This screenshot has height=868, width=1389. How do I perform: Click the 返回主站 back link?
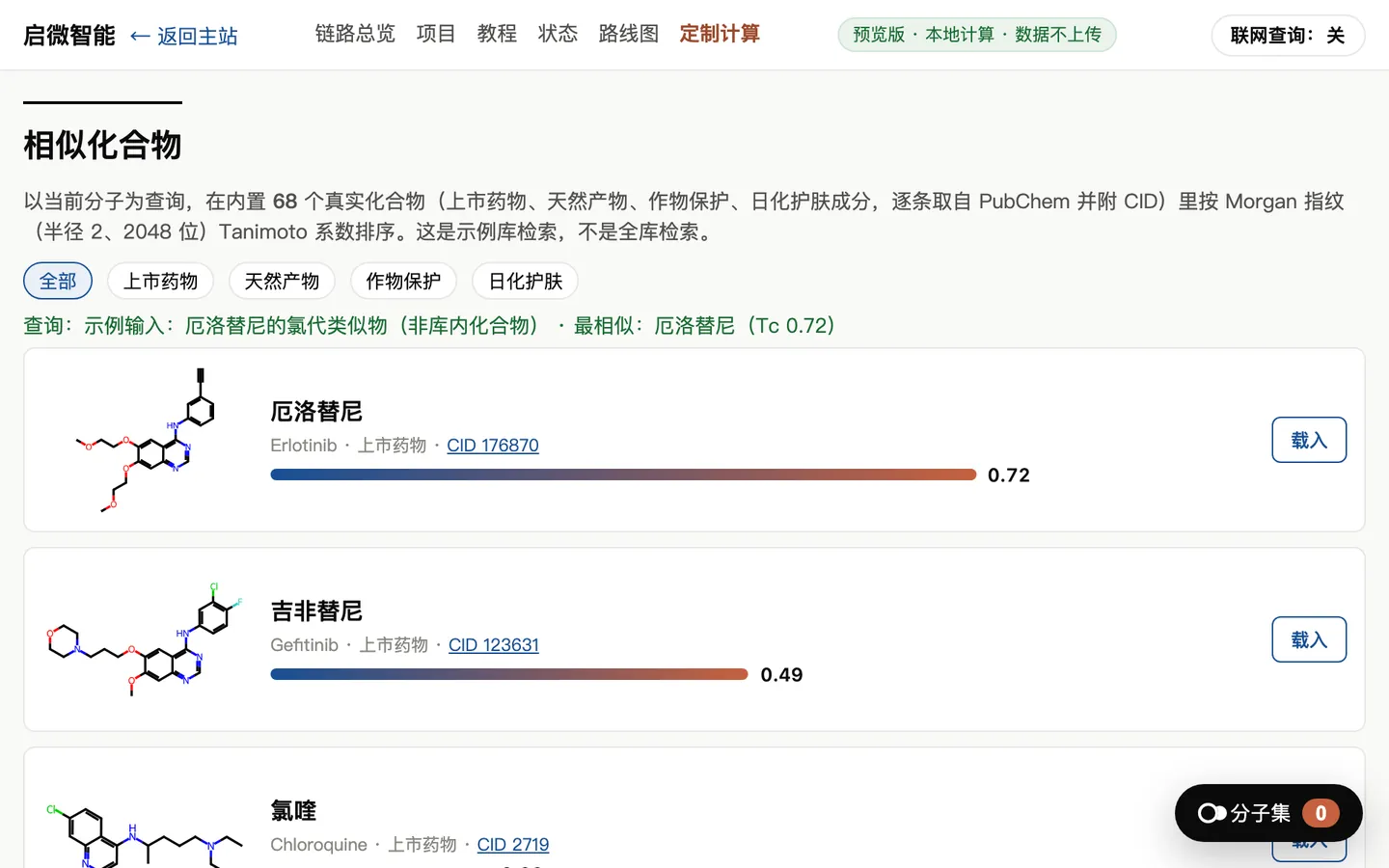(x=183, y=36)
